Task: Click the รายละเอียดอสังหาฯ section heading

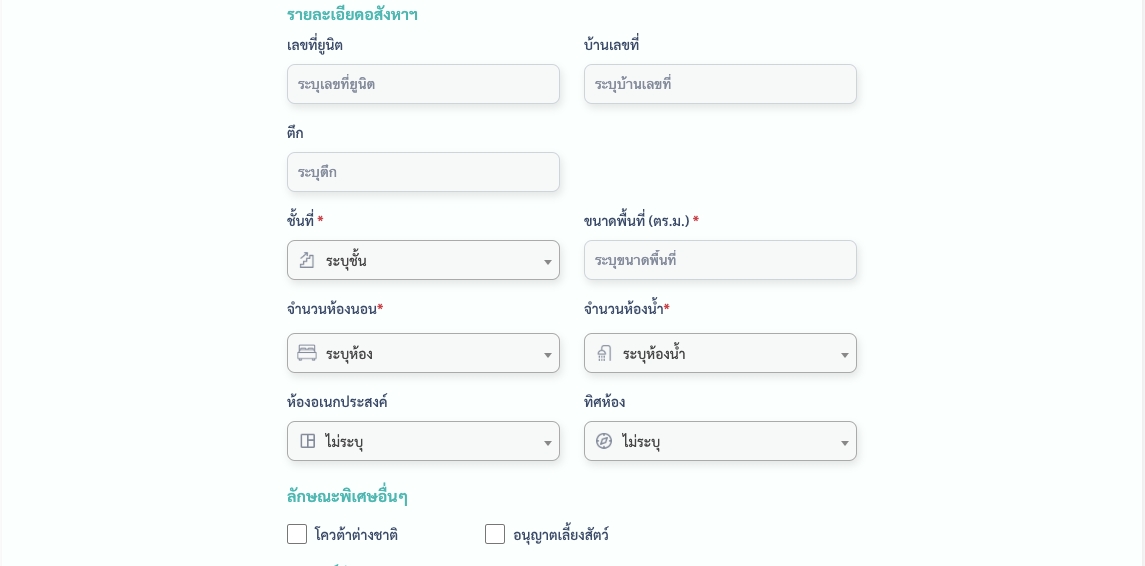Action: (x=352, y=15)
